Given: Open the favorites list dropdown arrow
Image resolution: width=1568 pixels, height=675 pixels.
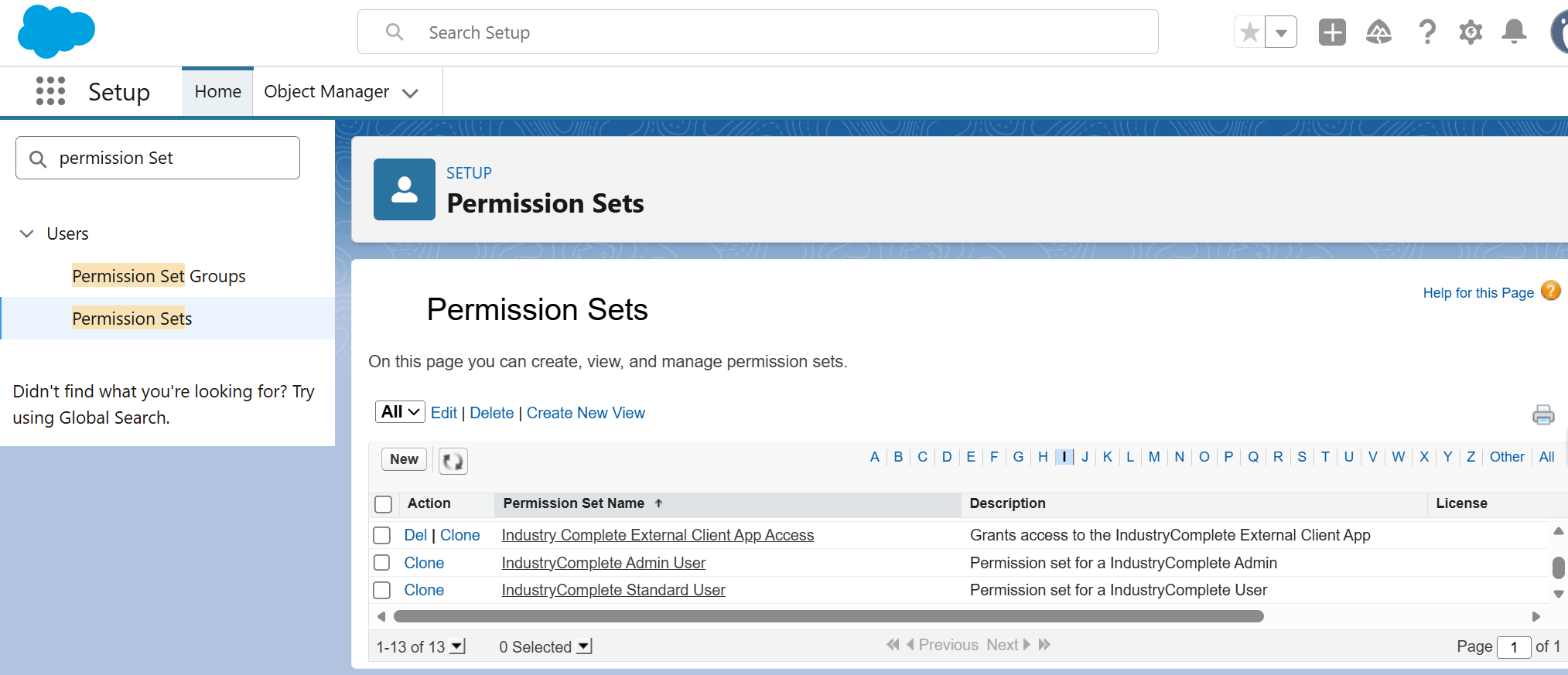Looking at the screenshot, I should tap(1281, 32).
